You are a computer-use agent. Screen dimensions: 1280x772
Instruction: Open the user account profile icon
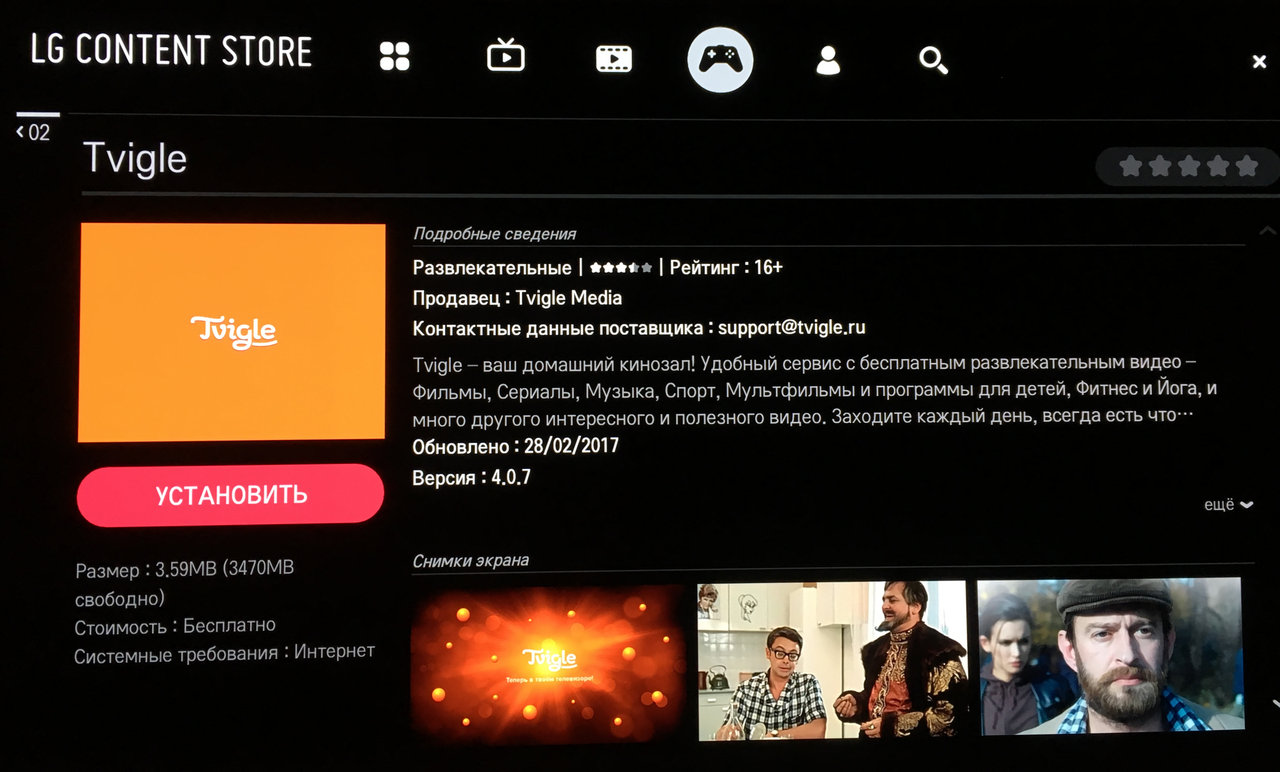pos(827,60)
